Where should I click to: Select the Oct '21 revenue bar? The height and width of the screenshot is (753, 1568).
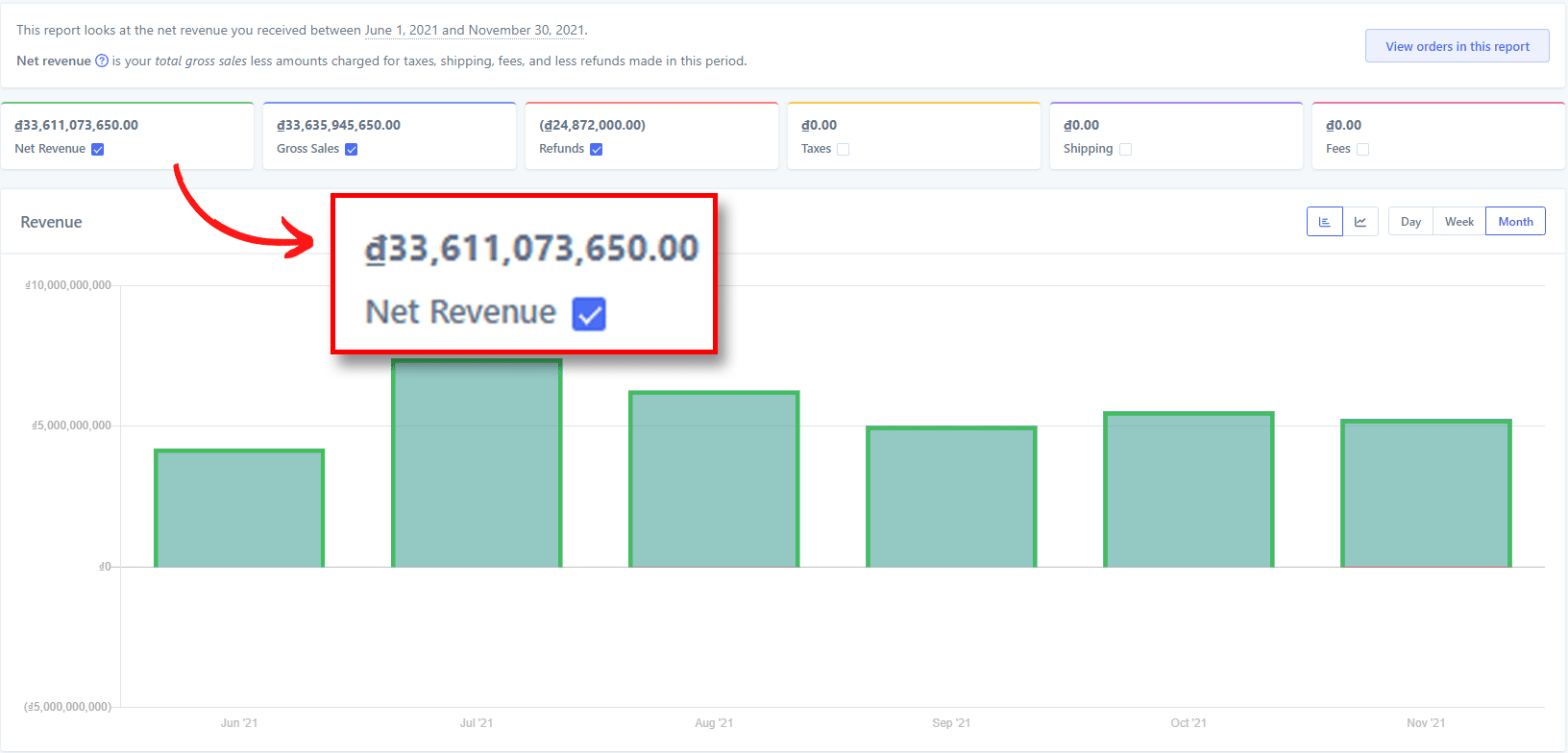coord(1188,490)
